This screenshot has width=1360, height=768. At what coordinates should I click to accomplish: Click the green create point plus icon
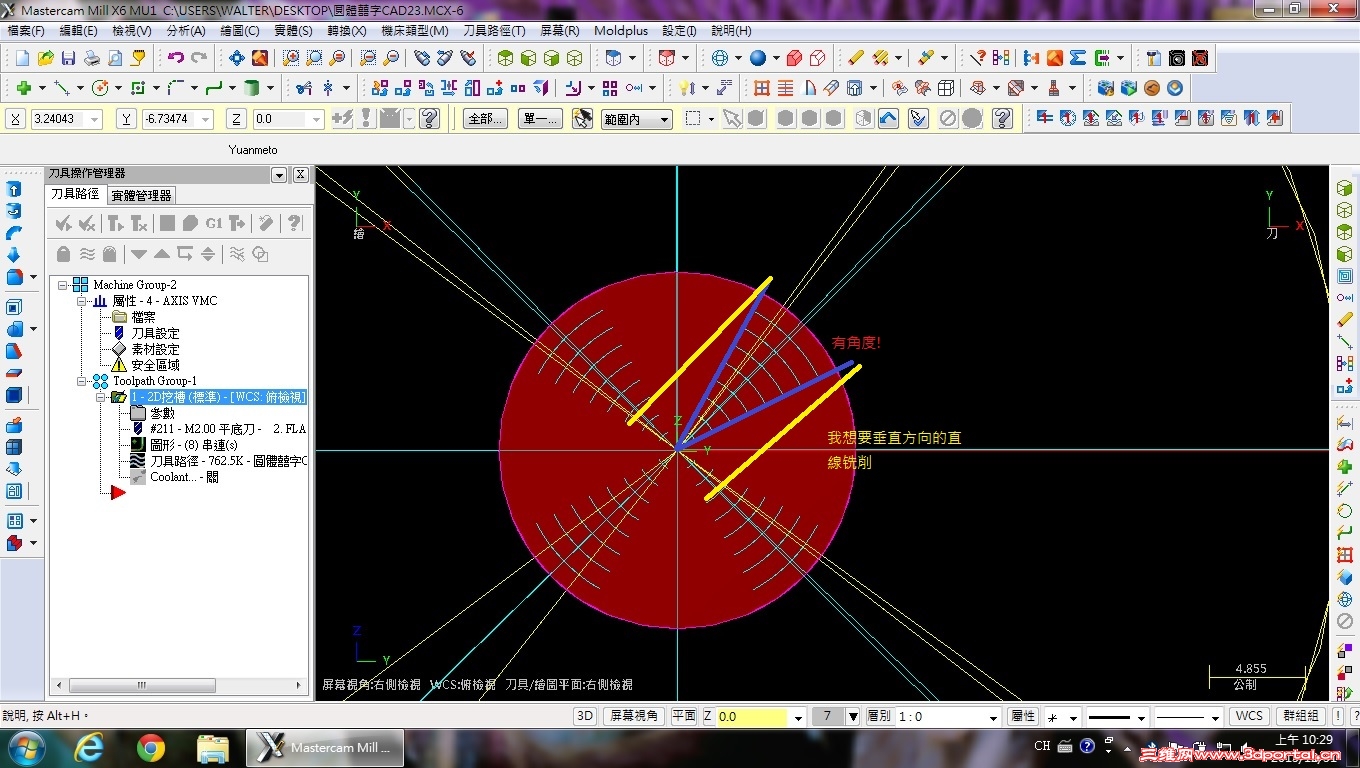22,88
